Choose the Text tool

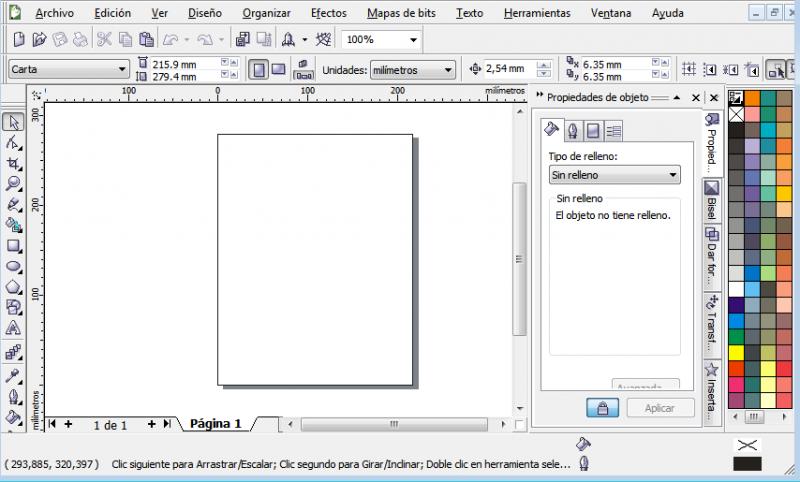point(14,327)
